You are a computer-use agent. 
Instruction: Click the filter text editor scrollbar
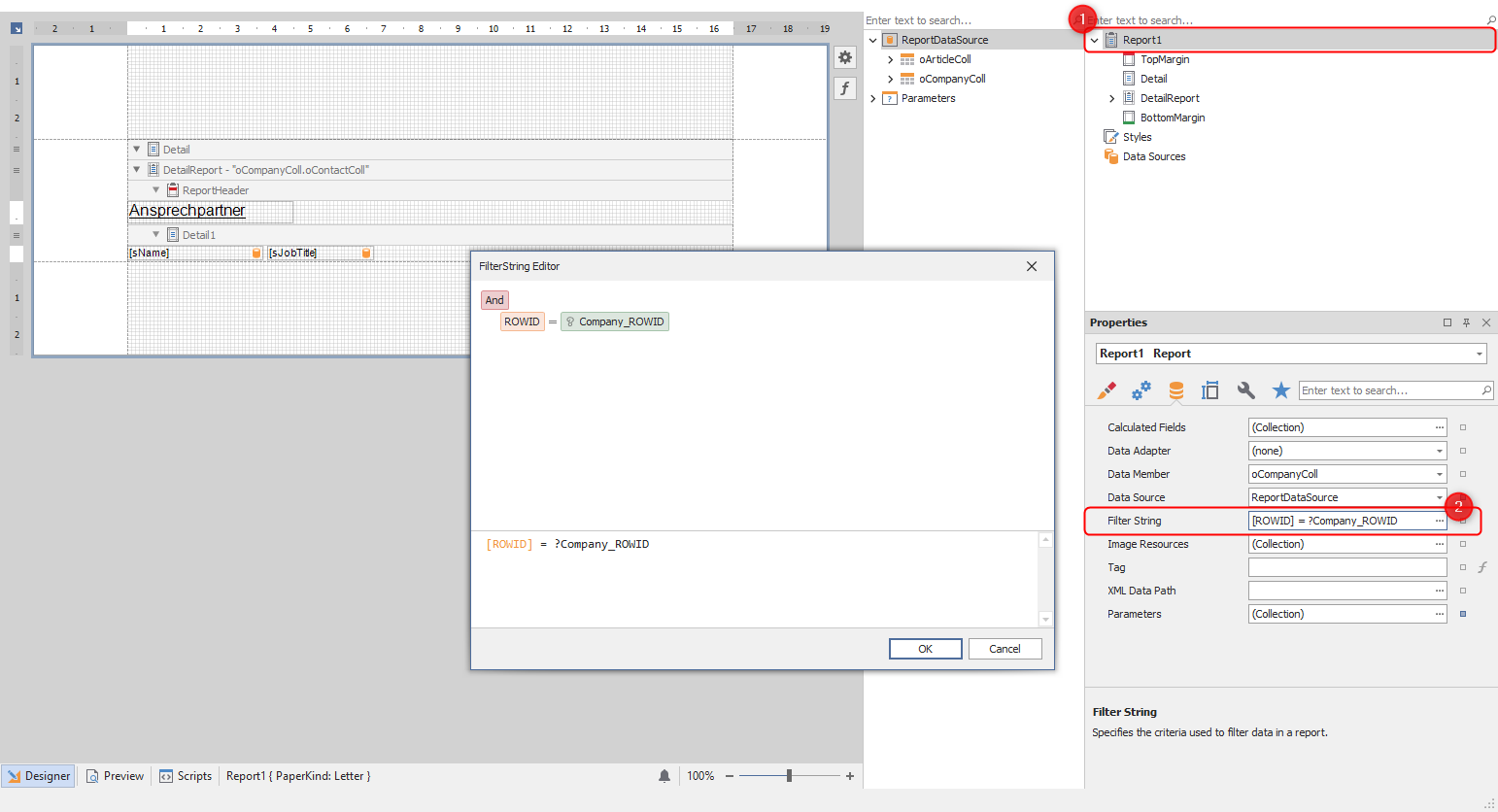(1045, 579)
